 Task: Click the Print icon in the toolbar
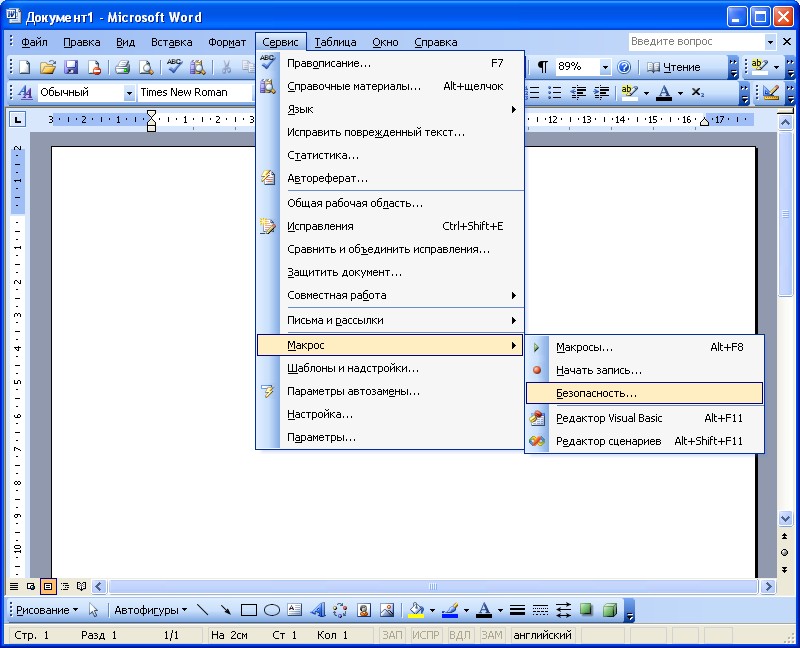coord(122,67)
